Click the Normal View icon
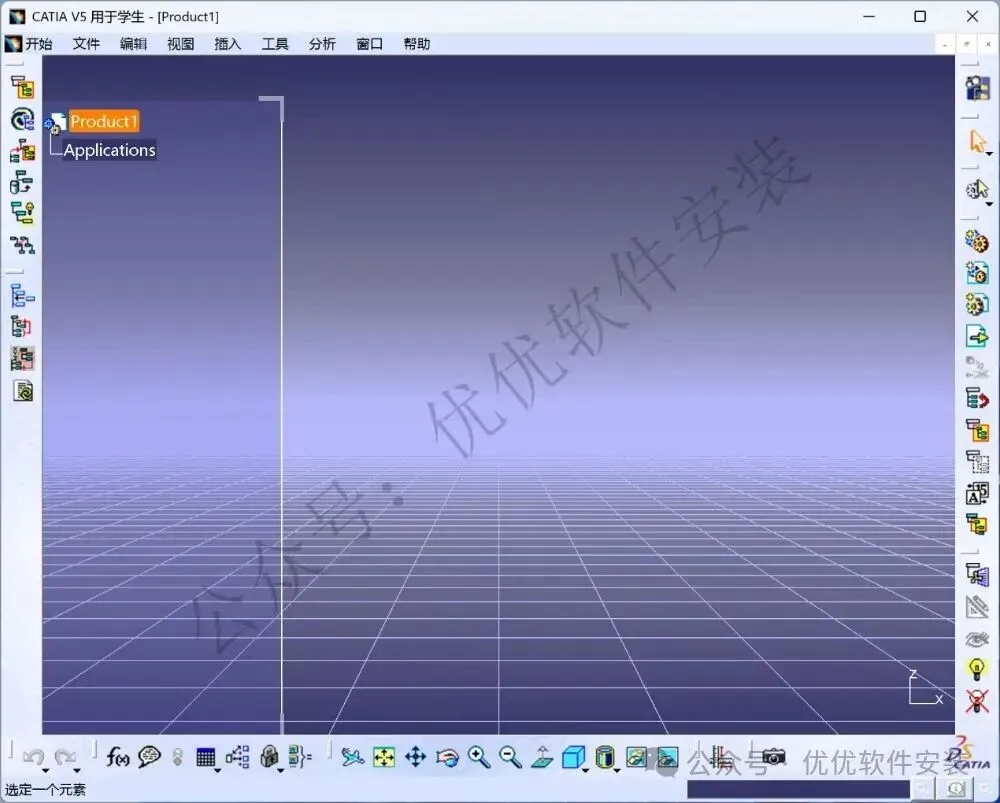1000x803 pixels. [541, 757]
